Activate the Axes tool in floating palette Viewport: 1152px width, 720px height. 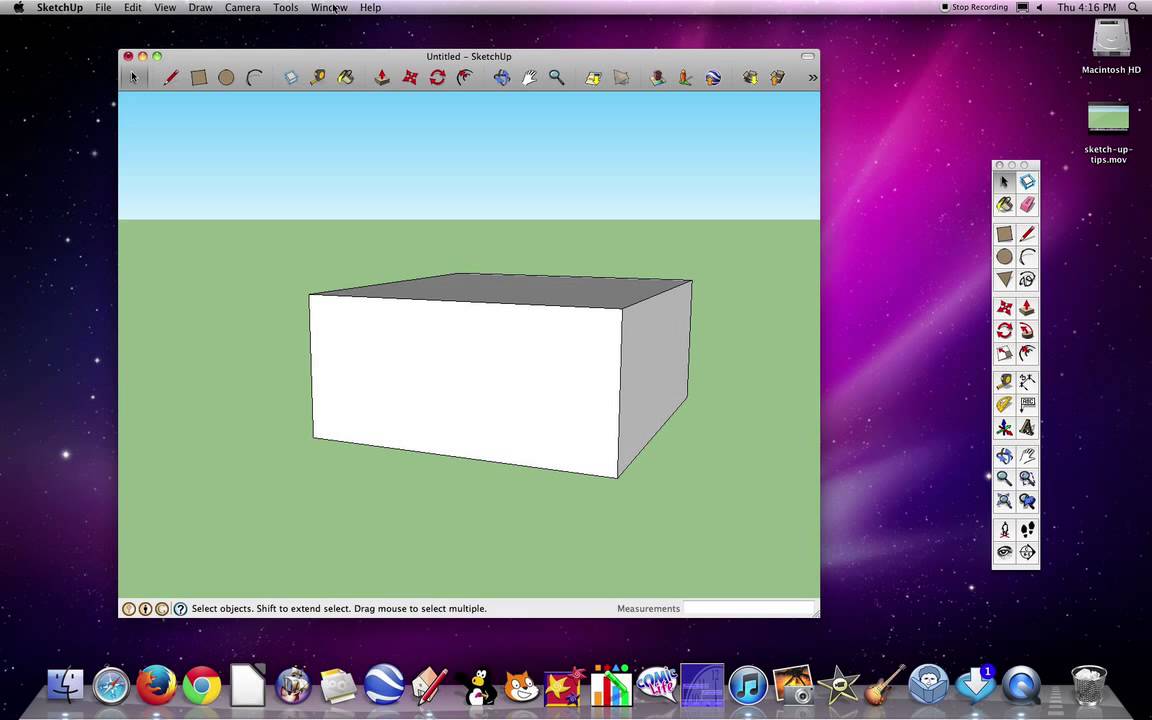(x=1004, y=427)
